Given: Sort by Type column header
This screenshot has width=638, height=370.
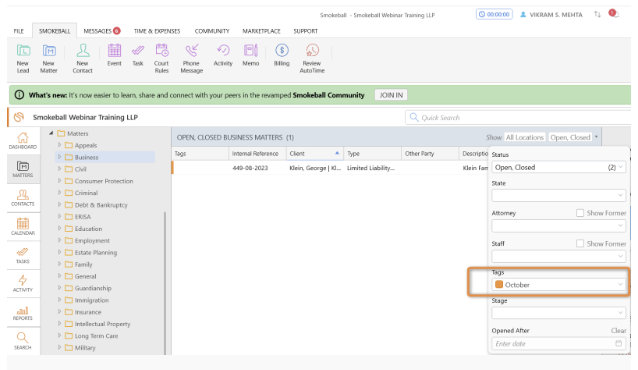Looking at the screenshot, I should coord(372,153).
